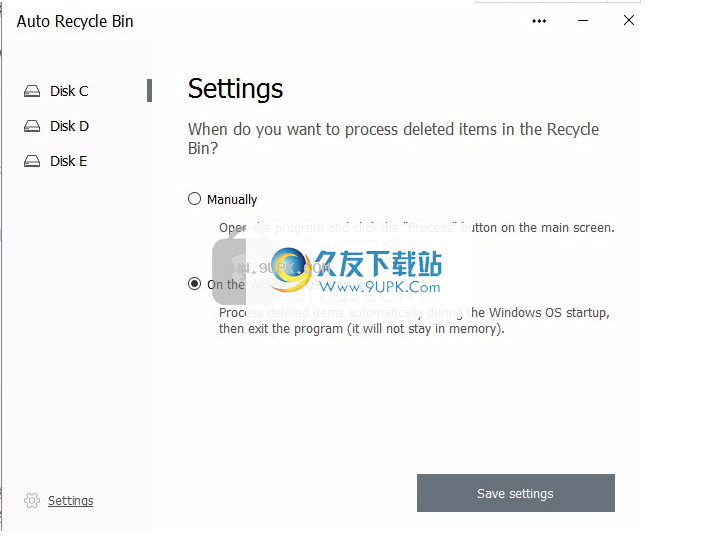Click the Manually option label
The width and height of the screenshot is (718, 541).
(232, 200)
